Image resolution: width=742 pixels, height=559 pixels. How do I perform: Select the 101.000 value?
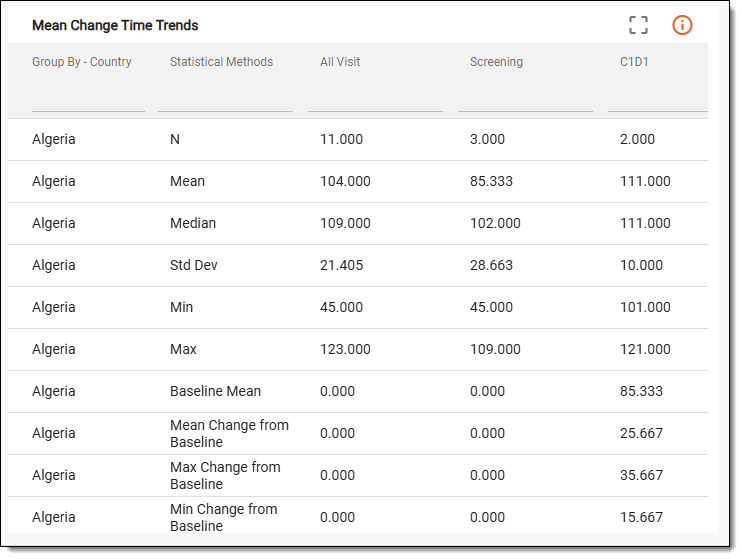pos(645,307)
